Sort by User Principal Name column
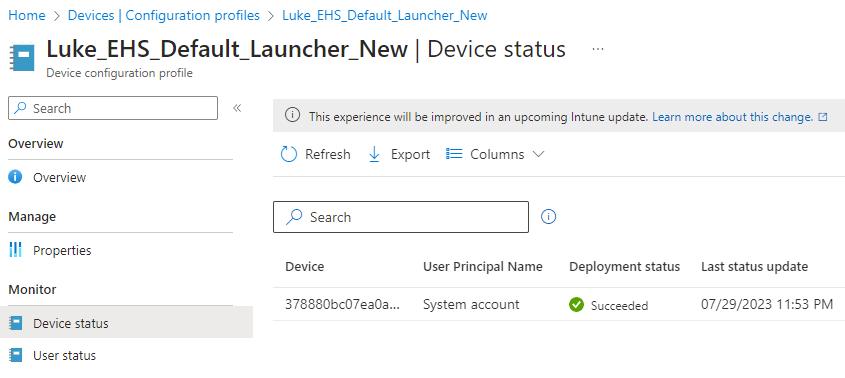The height and width of the screenshot is (378, 845). pyautogui.click(x=483, y=266)
